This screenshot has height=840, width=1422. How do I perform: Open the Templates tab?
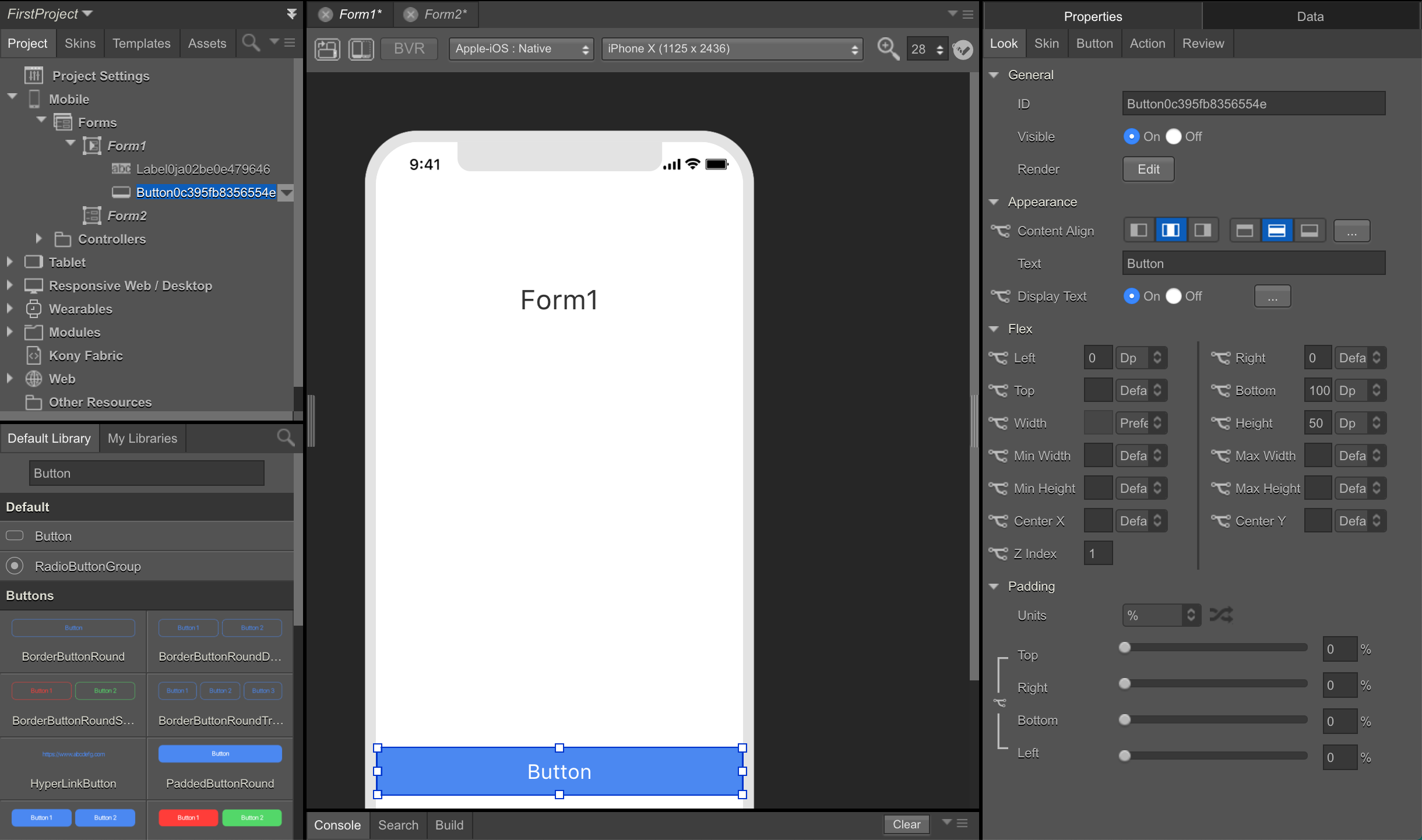pos(141,43)
